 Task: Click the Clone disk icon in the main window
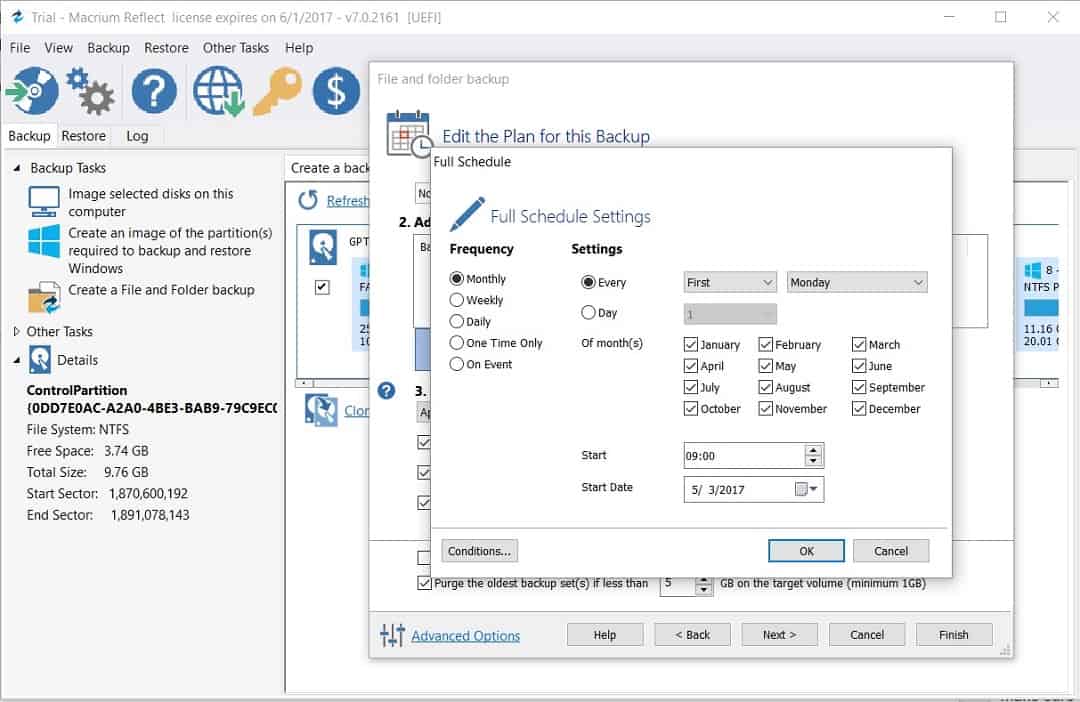click(x=321, y=410)
